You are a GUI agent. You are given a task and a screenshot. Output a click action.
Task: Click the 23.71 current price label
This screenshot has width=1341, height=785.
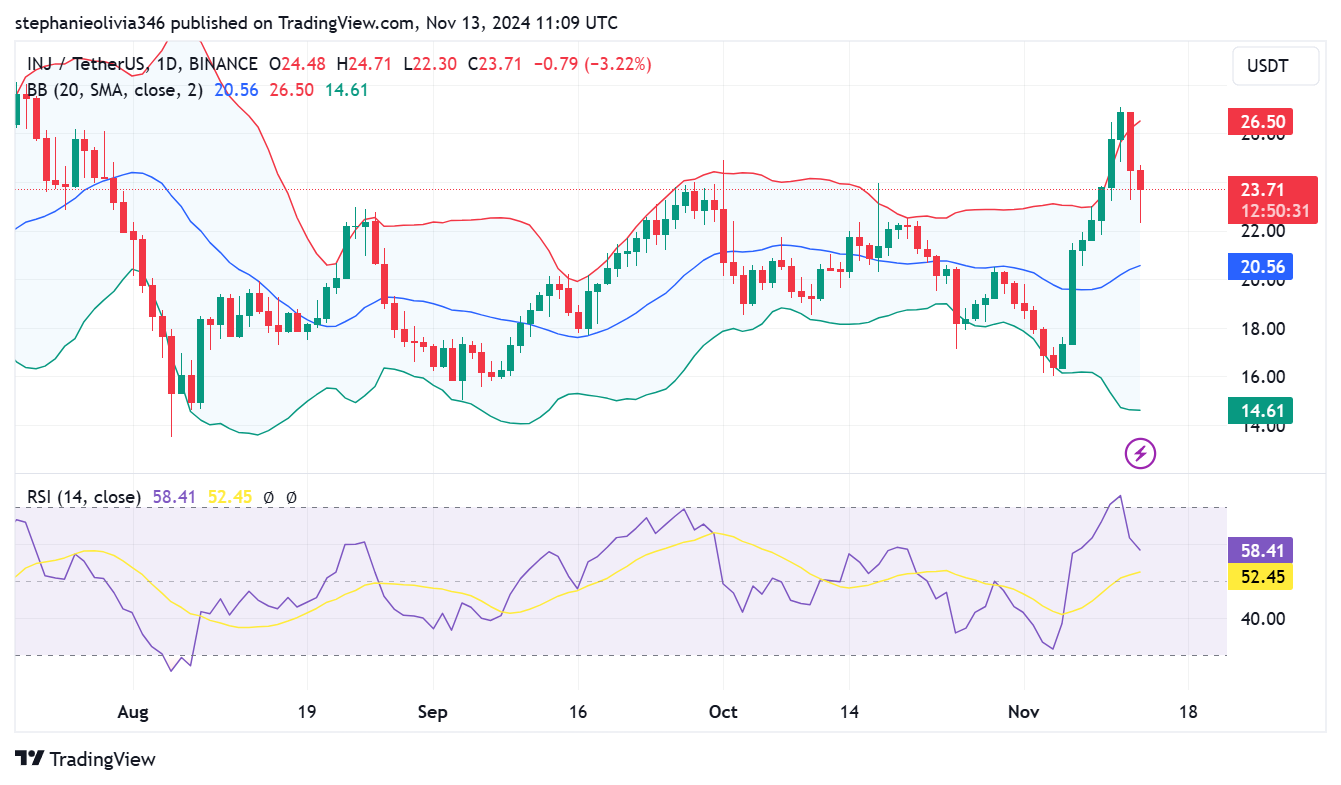[1262, 189]
